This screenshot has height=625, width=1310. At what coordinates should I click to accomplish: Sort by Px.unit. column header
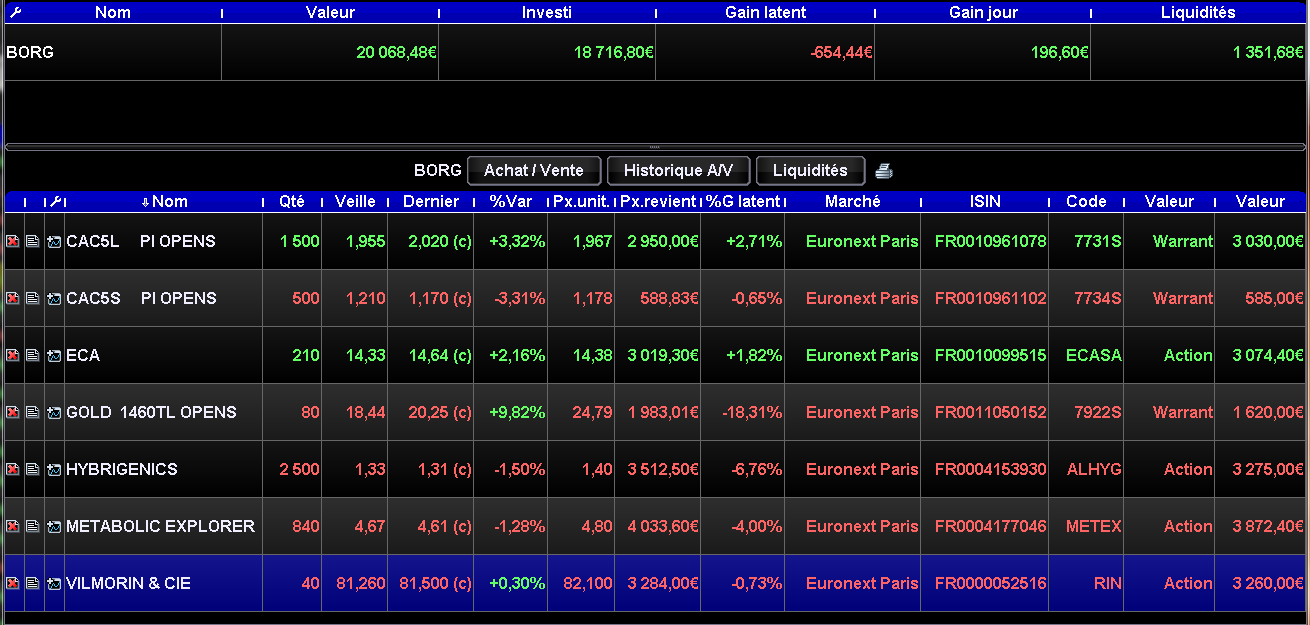(581, 202)
